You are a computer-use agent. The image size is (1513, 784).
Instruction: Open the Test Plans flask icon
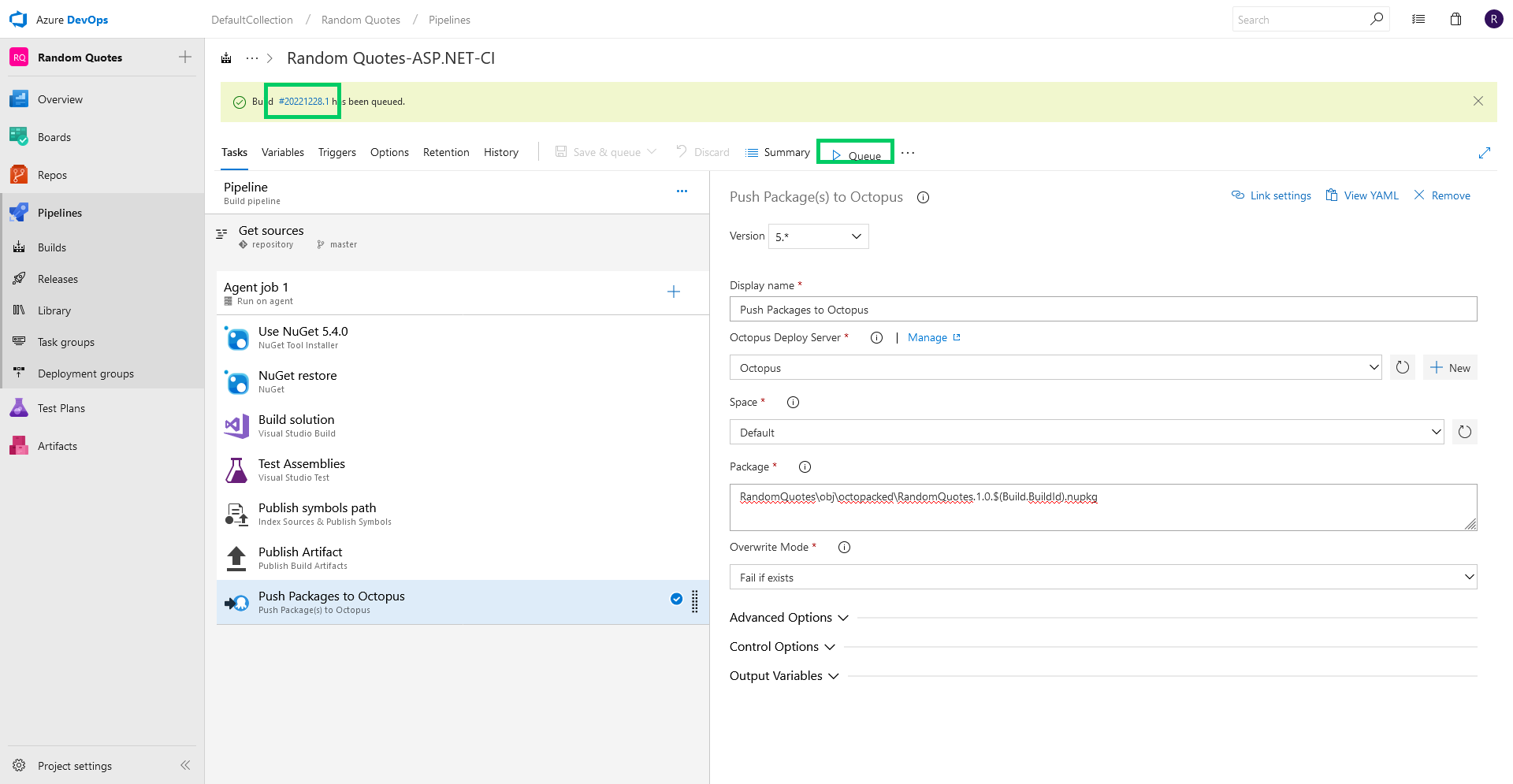coord(19,408)
